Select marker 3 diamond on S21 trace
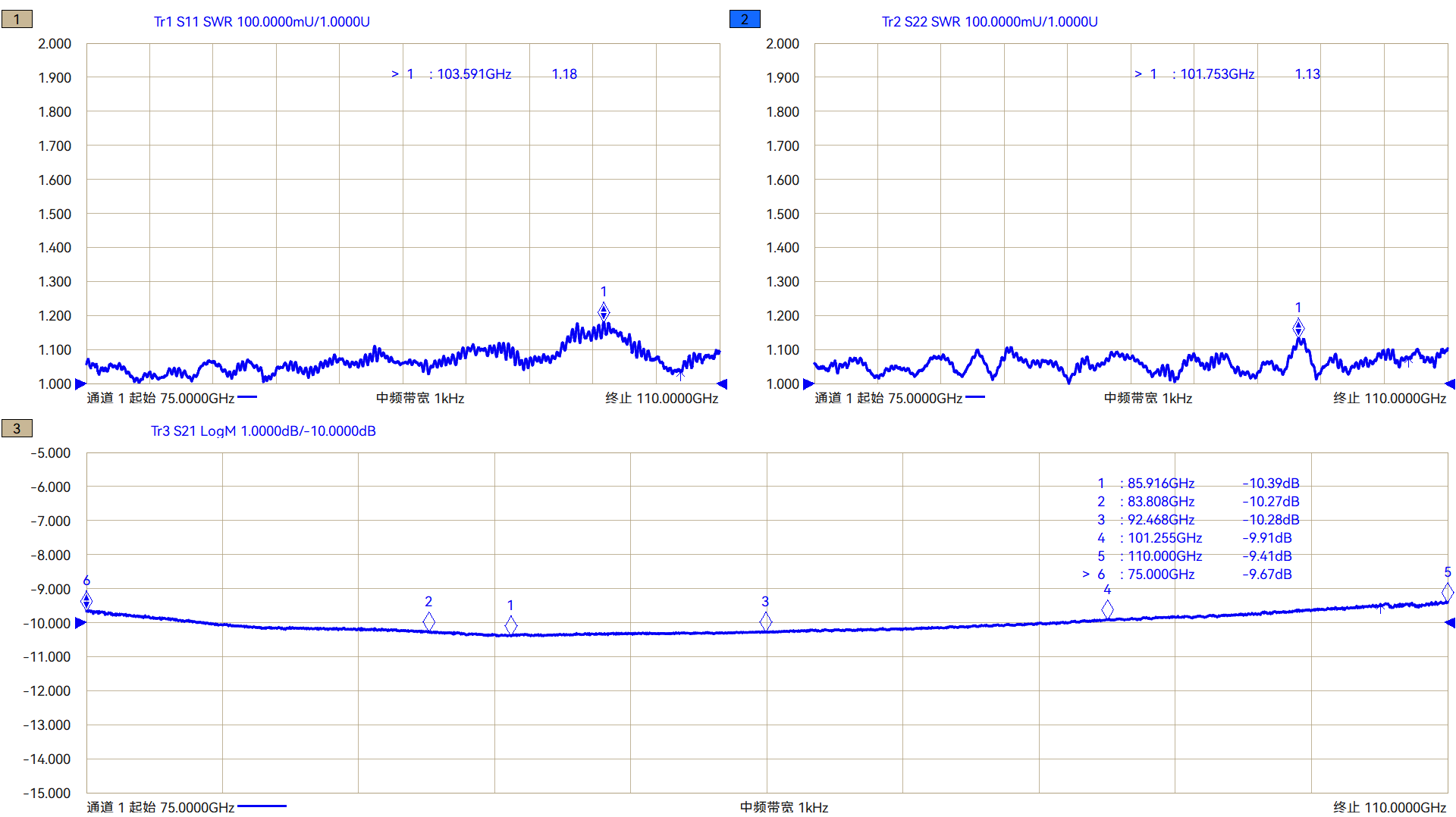Image resolution: width=1456 pixels, height=817 pixels. pyautogui.click(x=766, y=621)
